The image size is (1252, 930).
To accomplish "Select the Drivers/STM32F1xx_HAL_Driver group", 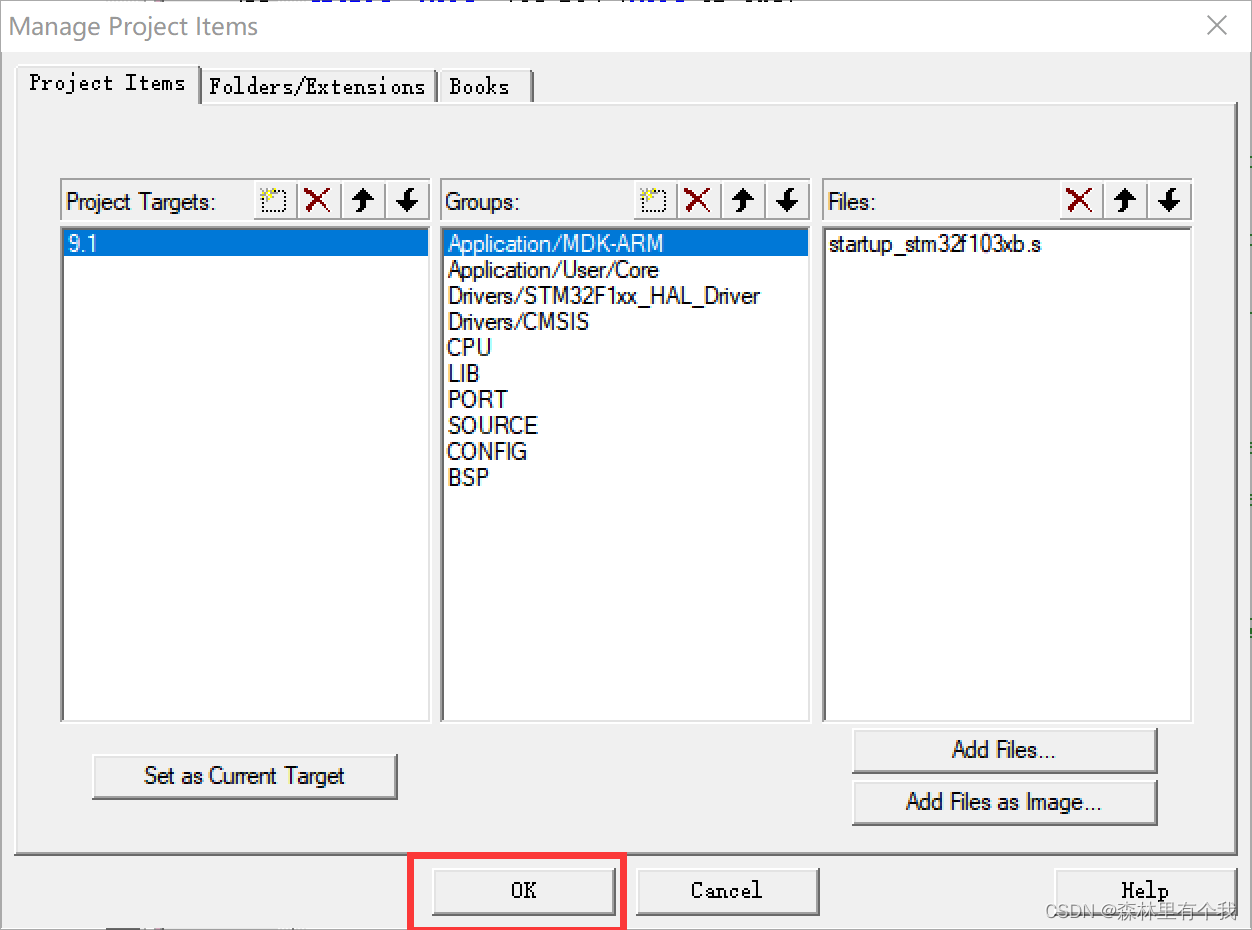I will (625, 296).
